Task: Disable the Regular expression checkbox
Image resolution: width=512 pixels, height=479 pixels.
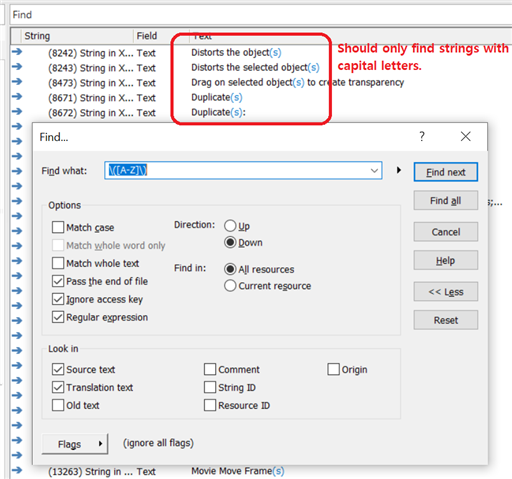Action: [x=58, y=317]
